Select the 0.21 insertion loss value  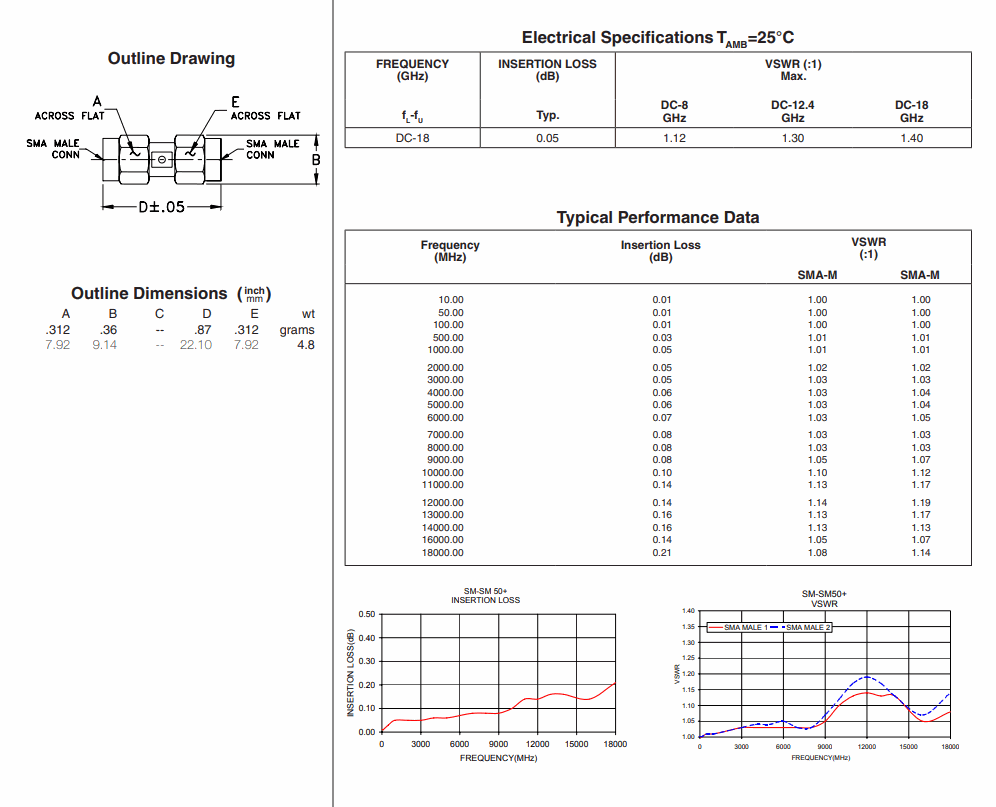pos(662,552)
